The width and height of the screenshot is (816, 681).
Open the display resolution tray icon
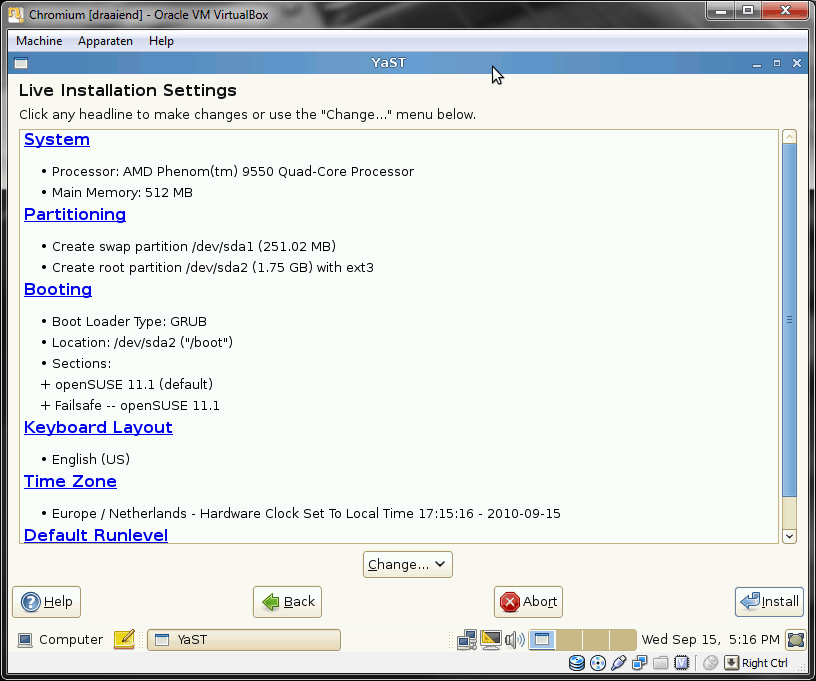pyautogui.click(x=491, y=640)
